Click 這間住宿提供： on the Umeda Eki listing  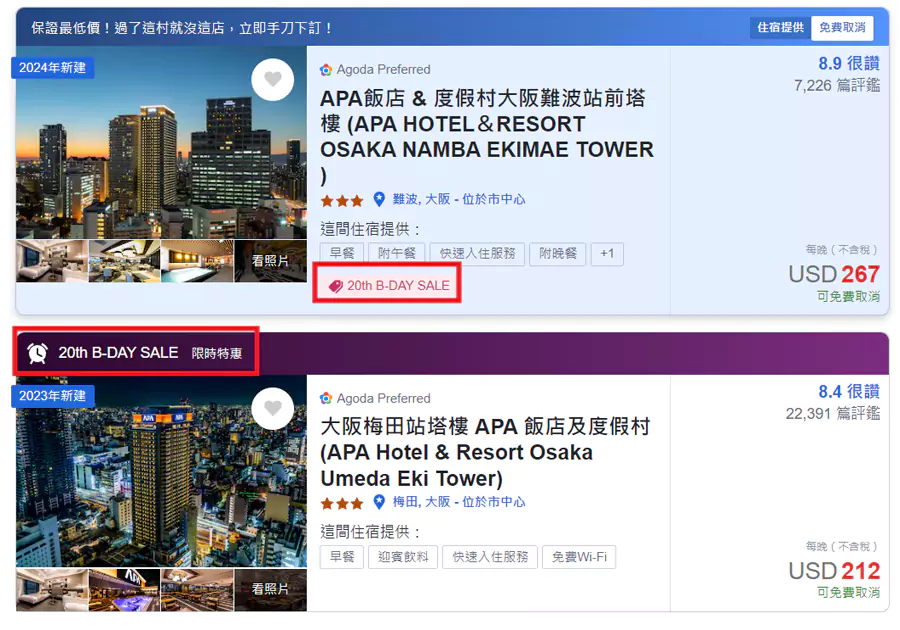[371, 532]
